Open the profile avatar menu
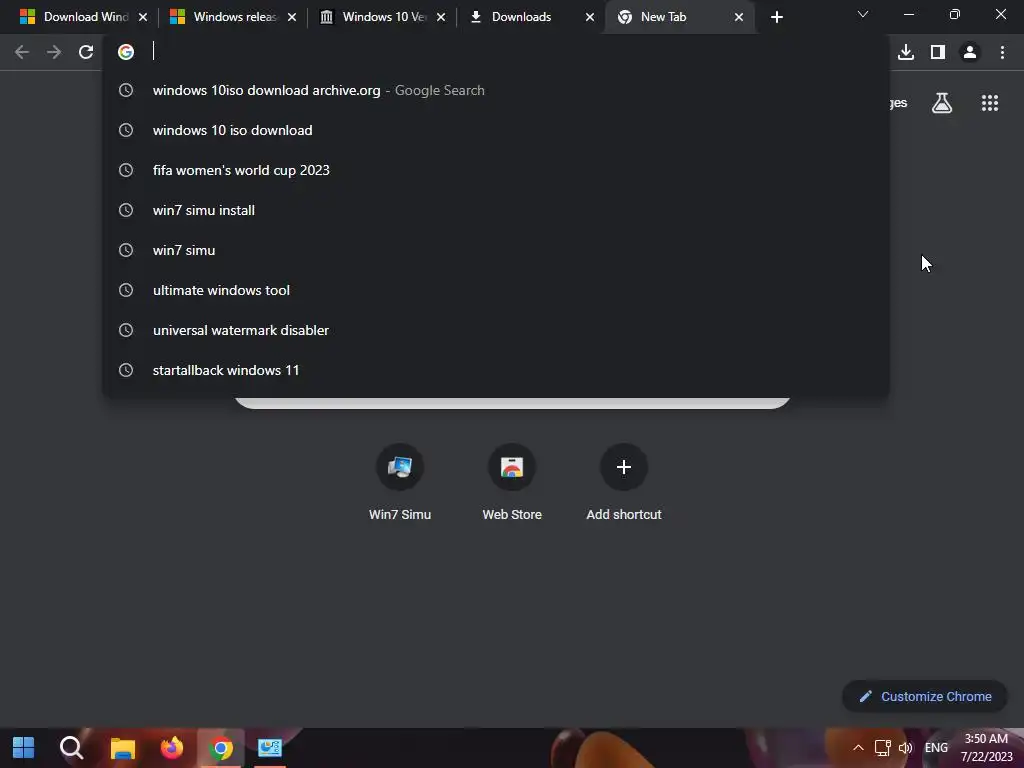Image resolution: width=1024 pixels, height=768 pixels. (x=970, y=52)
